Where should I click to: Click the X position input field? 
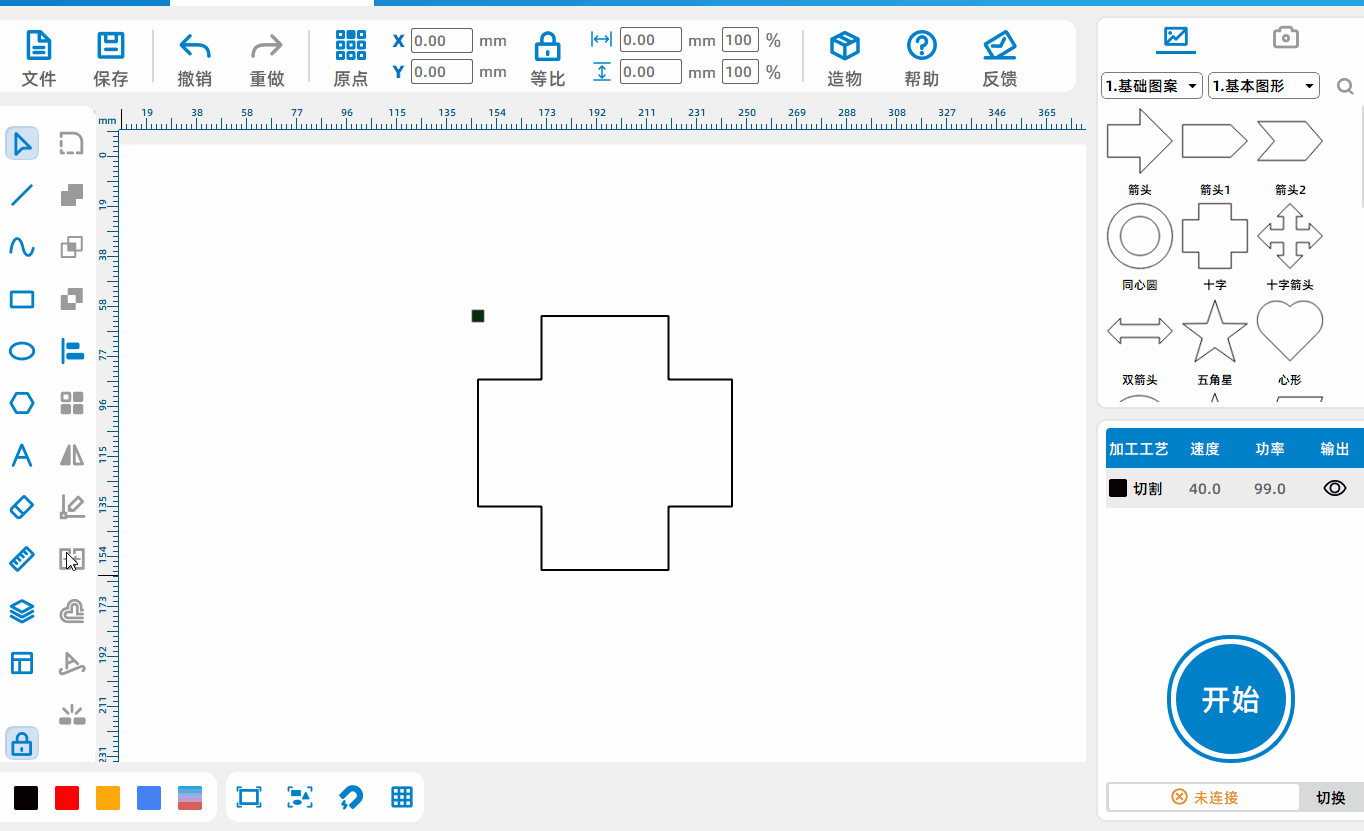(442, 41)
